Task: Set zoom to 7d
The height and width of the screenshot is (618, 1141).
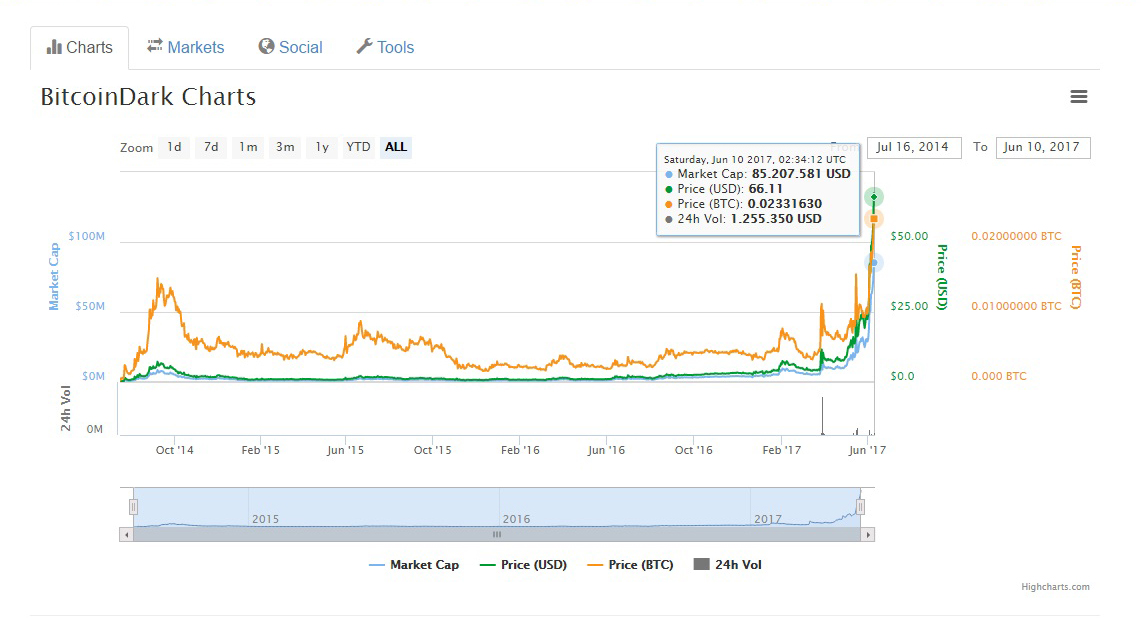Action: coord(211,147)
